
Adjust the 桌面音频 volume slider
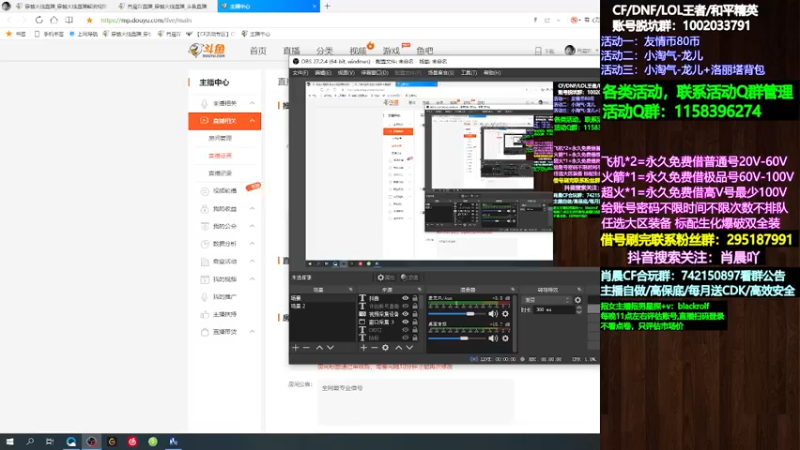pos(457,338)
